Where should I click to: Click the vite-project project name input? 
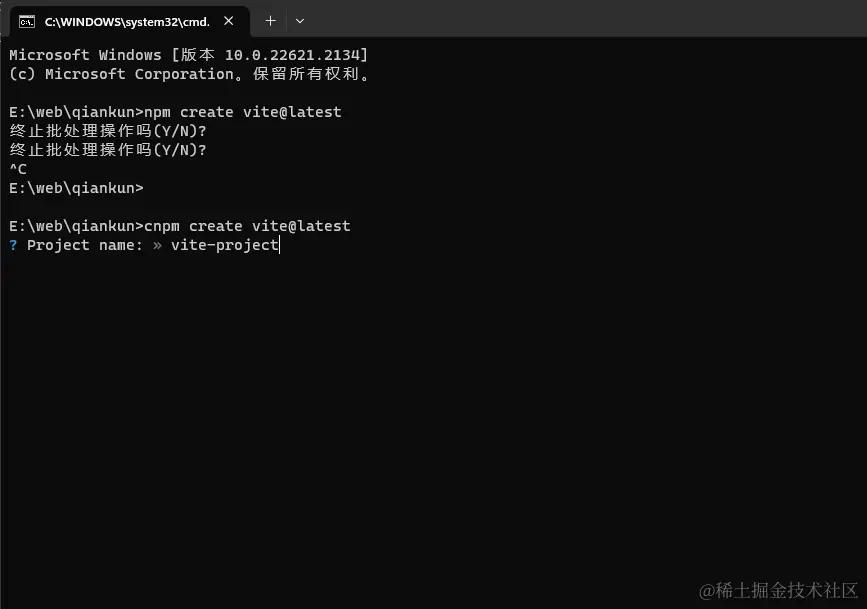click(x=224, y=245)
